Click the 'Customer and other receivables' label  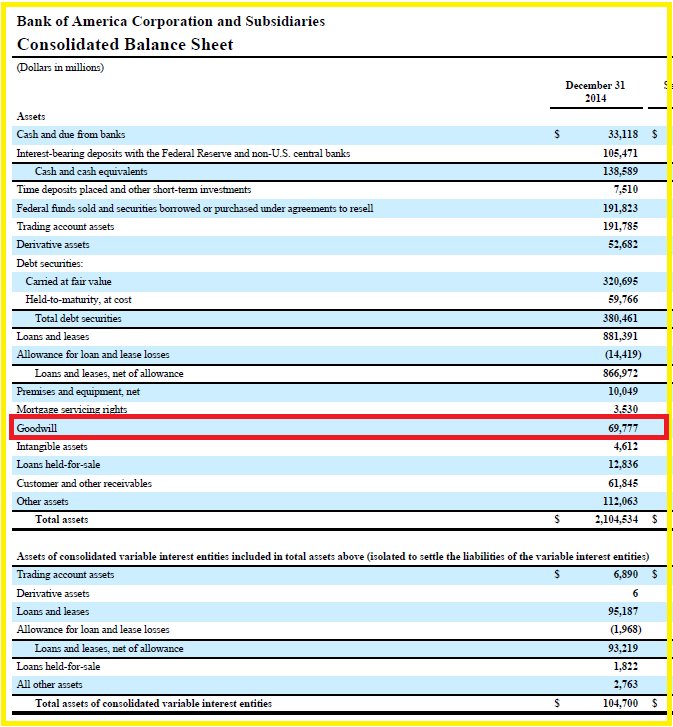click(x=84, y=483)
